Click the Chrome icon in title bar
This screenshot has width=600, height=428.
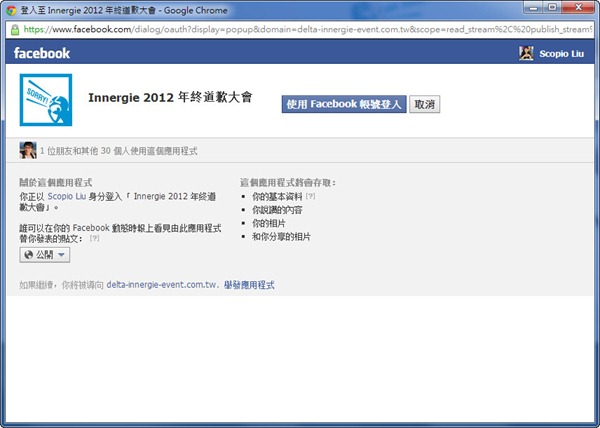(11, 10)
